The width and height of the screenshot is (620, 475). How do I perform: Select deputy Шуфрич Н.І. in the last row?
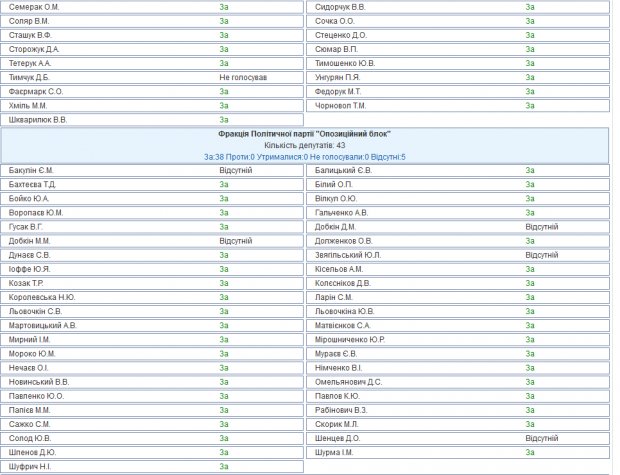[x=30, y=465]
